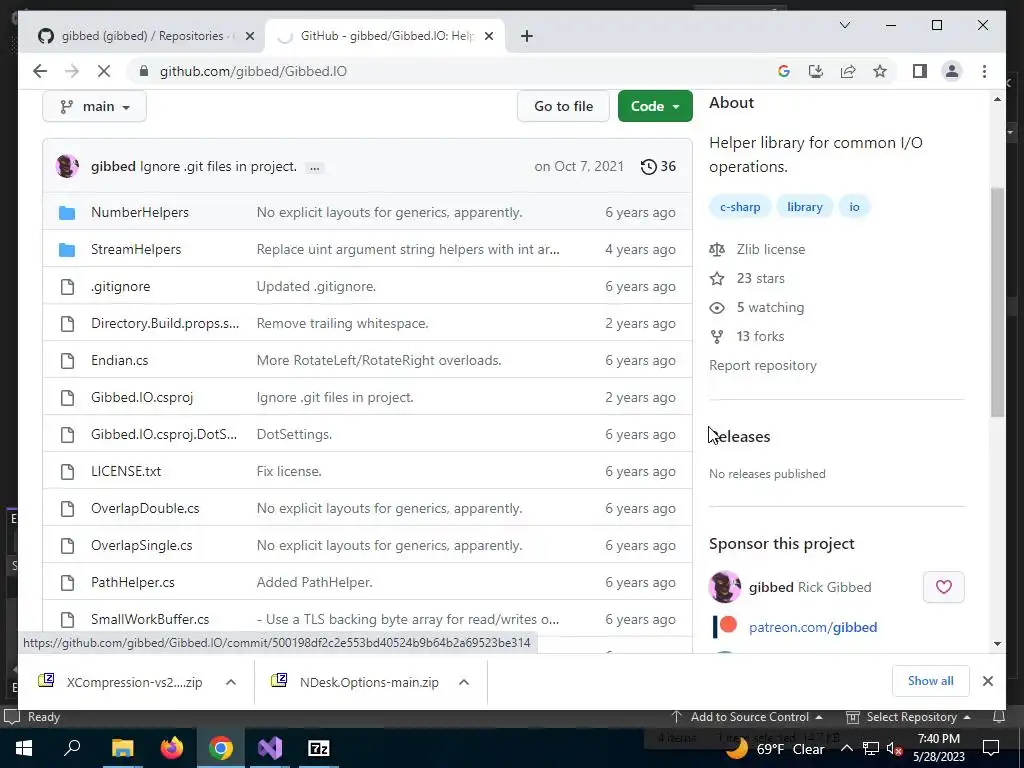Image resolution: width=1024 pixels, height=768 pixels.
Task: Open the .gitignore file
Action: click(x=120, y=287)
